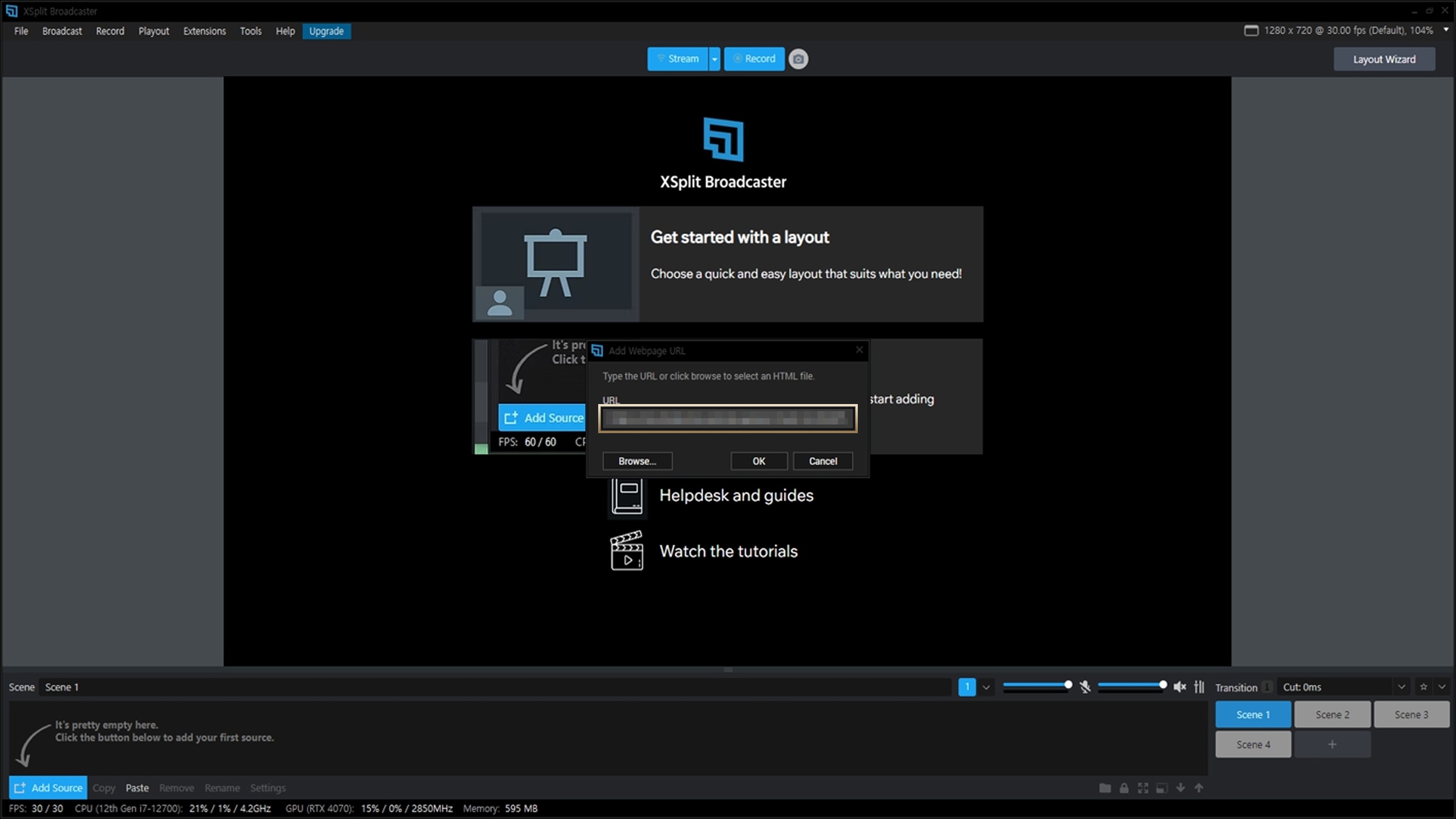This screenshot has height=819, width=1456.
Task: Click the star favorite transitions icon
Action: pyautogui.click(x=1423, y=687)
